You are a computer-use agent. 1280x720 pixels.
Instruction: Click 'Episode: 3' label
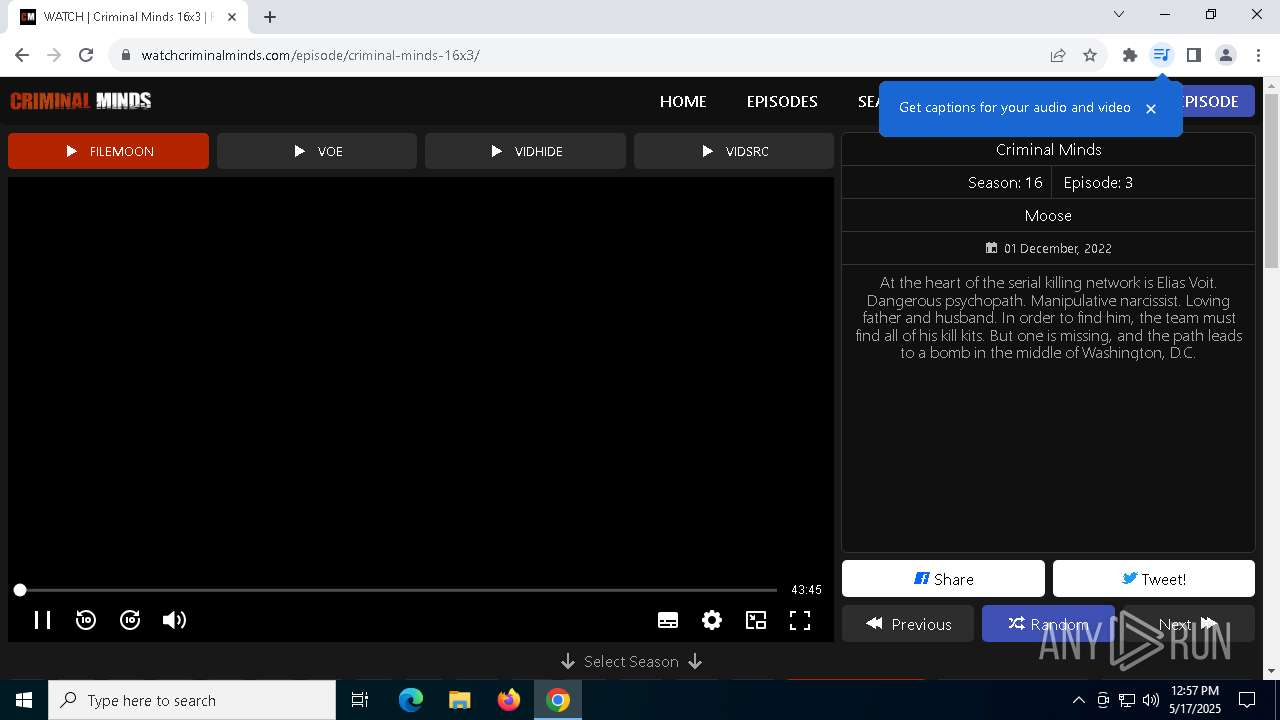pyautogui.click(x=1098, y=182)
